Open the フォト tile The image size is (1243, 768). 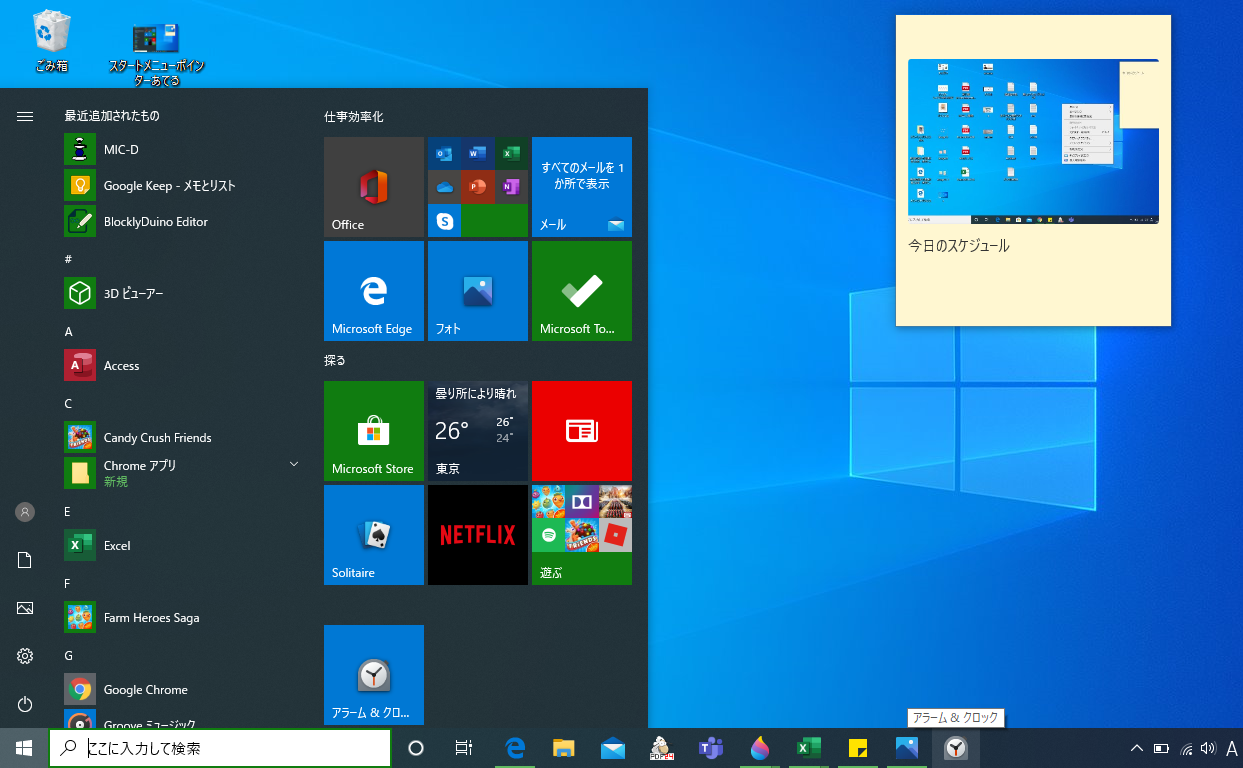[478, 291]
